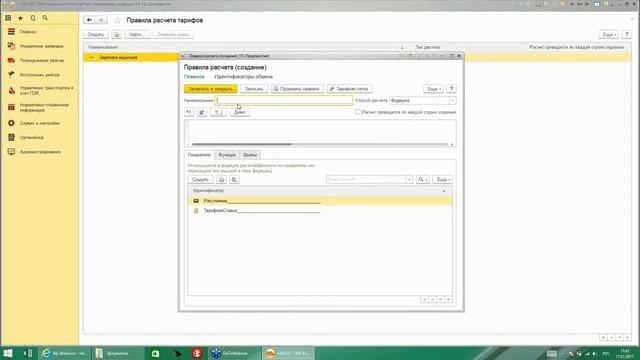Click the Демо button
Screen dimensions: 640x360
click(240, 112)
